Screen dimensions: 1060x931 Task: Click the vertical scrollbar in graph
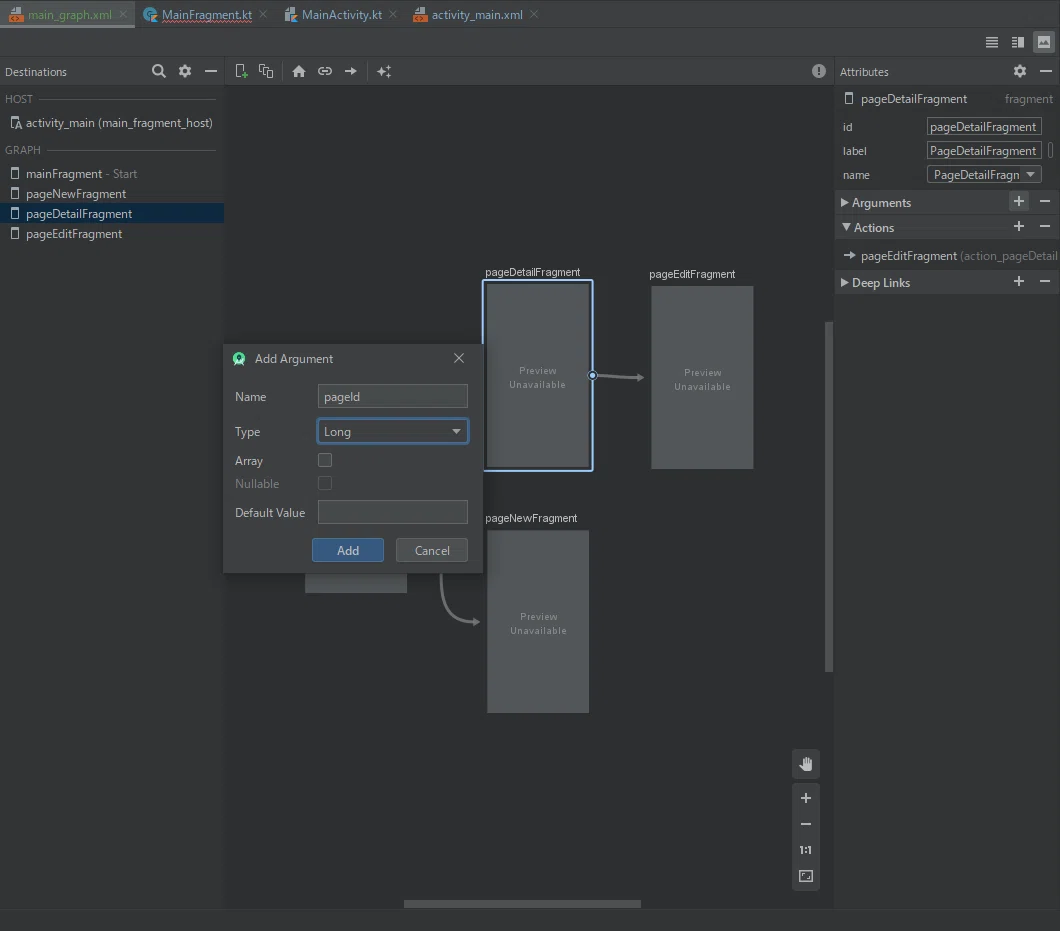tap(829, 497)
